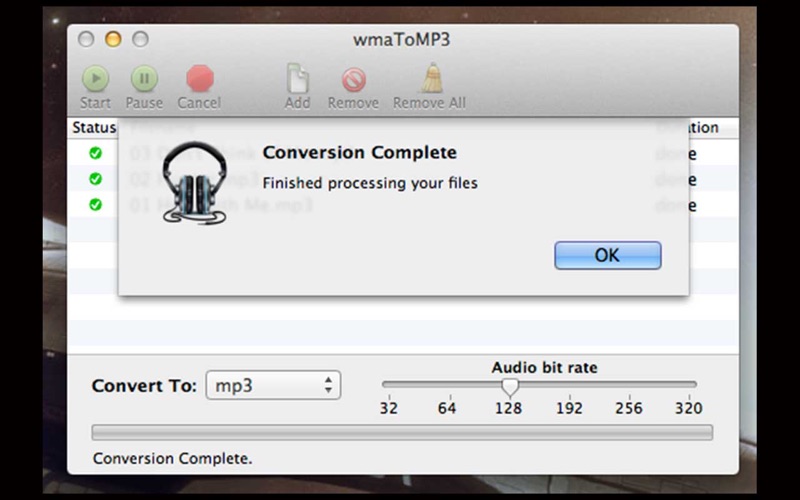
Task: Click the Remove All broom icon
Action: (x=432, y=78)
